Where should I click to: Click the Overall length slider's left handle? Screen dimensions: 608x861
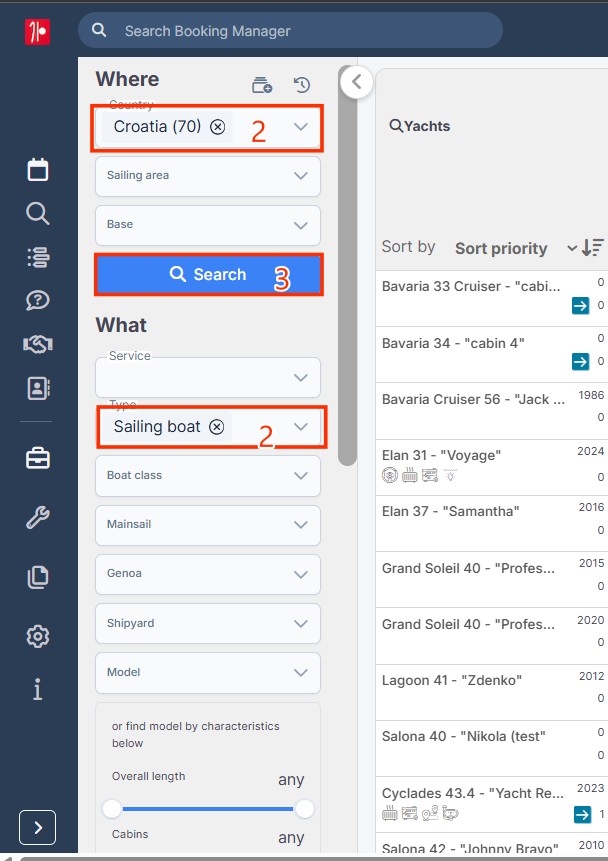point(112,809)
